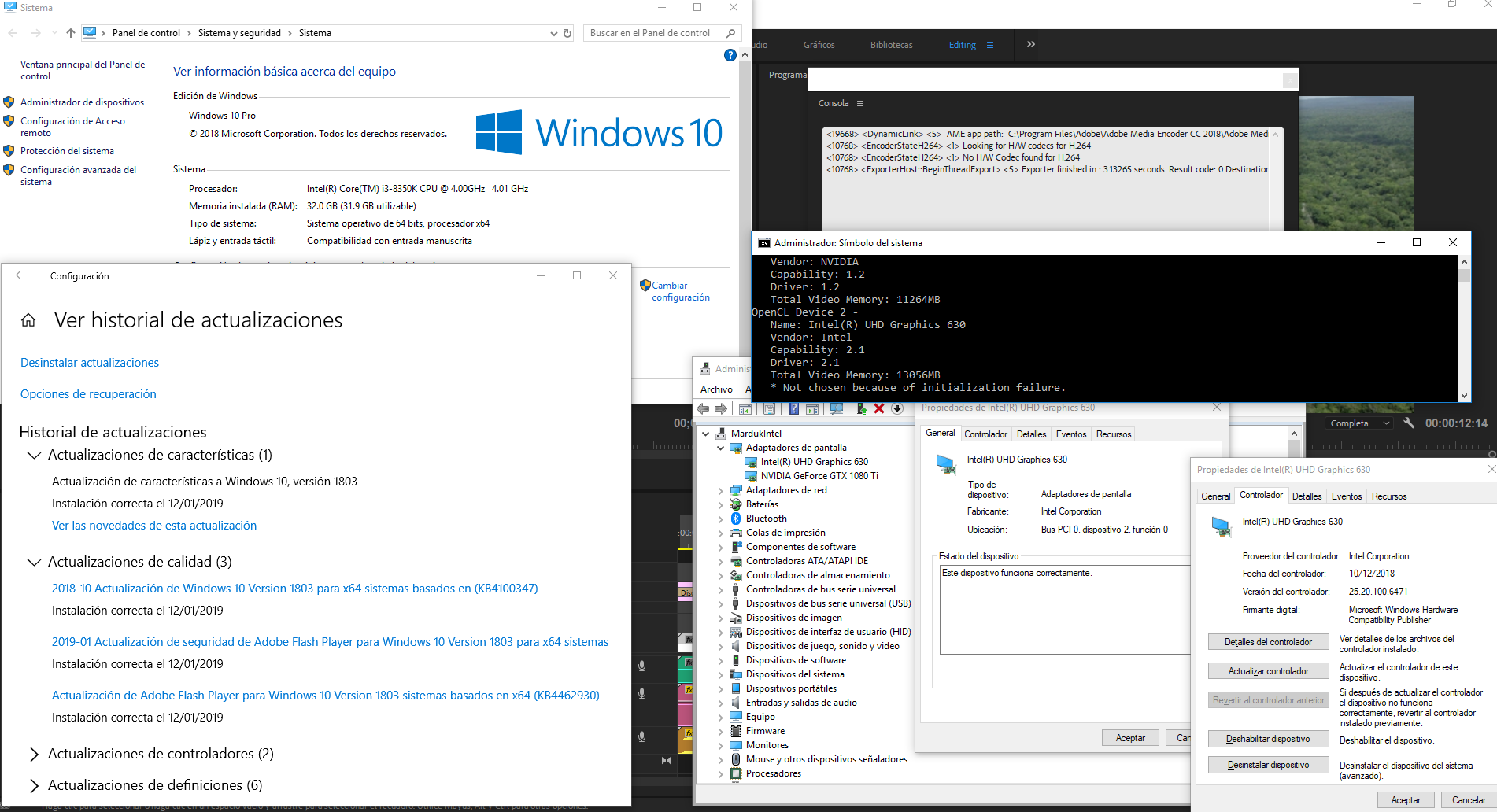This screenshot has height=812, width=1497.
Task: Open search magnifier in Panel de control
Action: (x=730, y=33)
